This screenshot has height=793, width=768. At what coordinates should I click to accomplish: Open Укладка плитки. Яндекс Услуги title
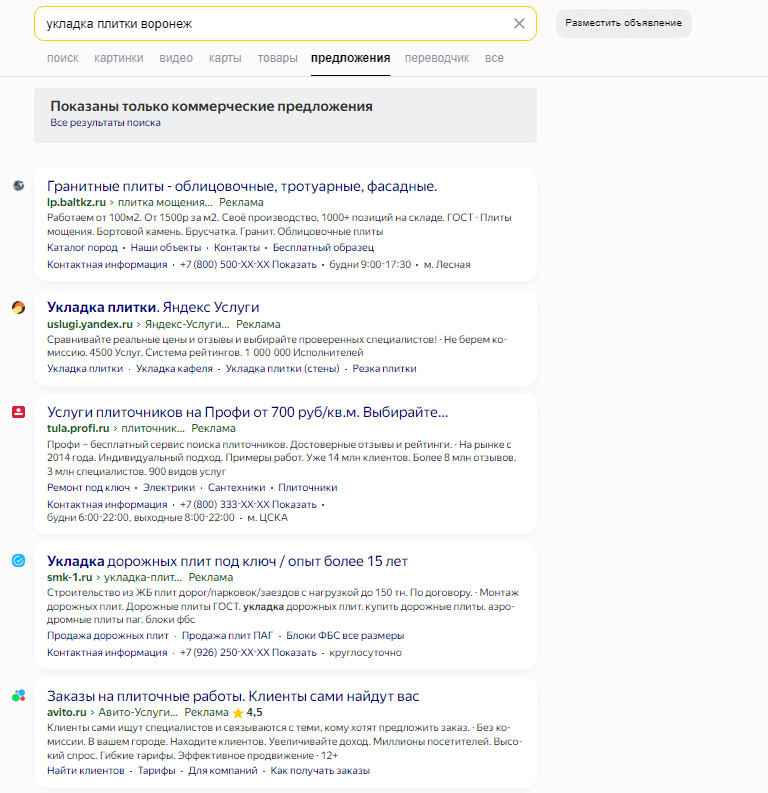click(x=153, y=307)
